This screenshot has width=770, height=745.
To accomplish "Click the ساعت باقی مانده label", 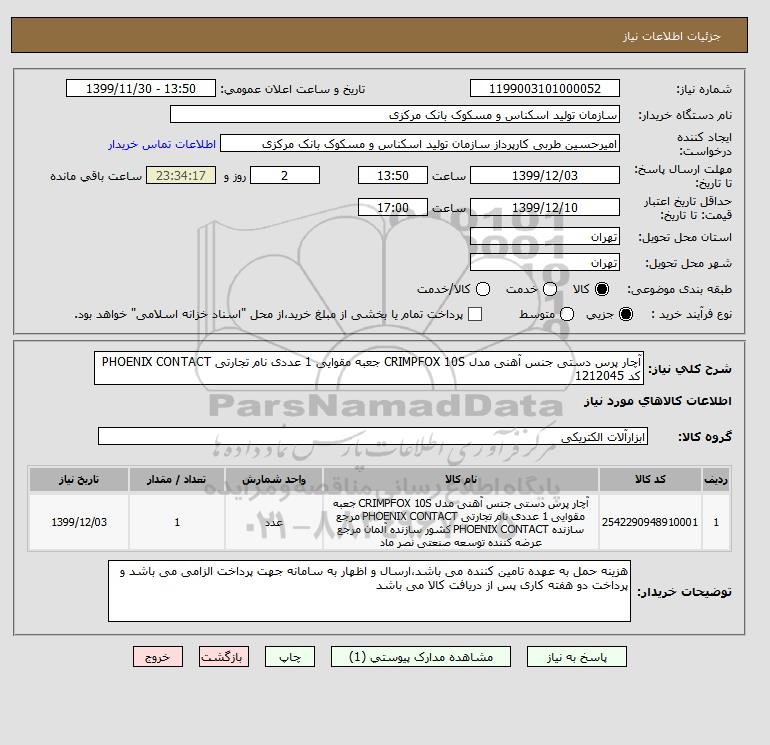I will point(96,176).
